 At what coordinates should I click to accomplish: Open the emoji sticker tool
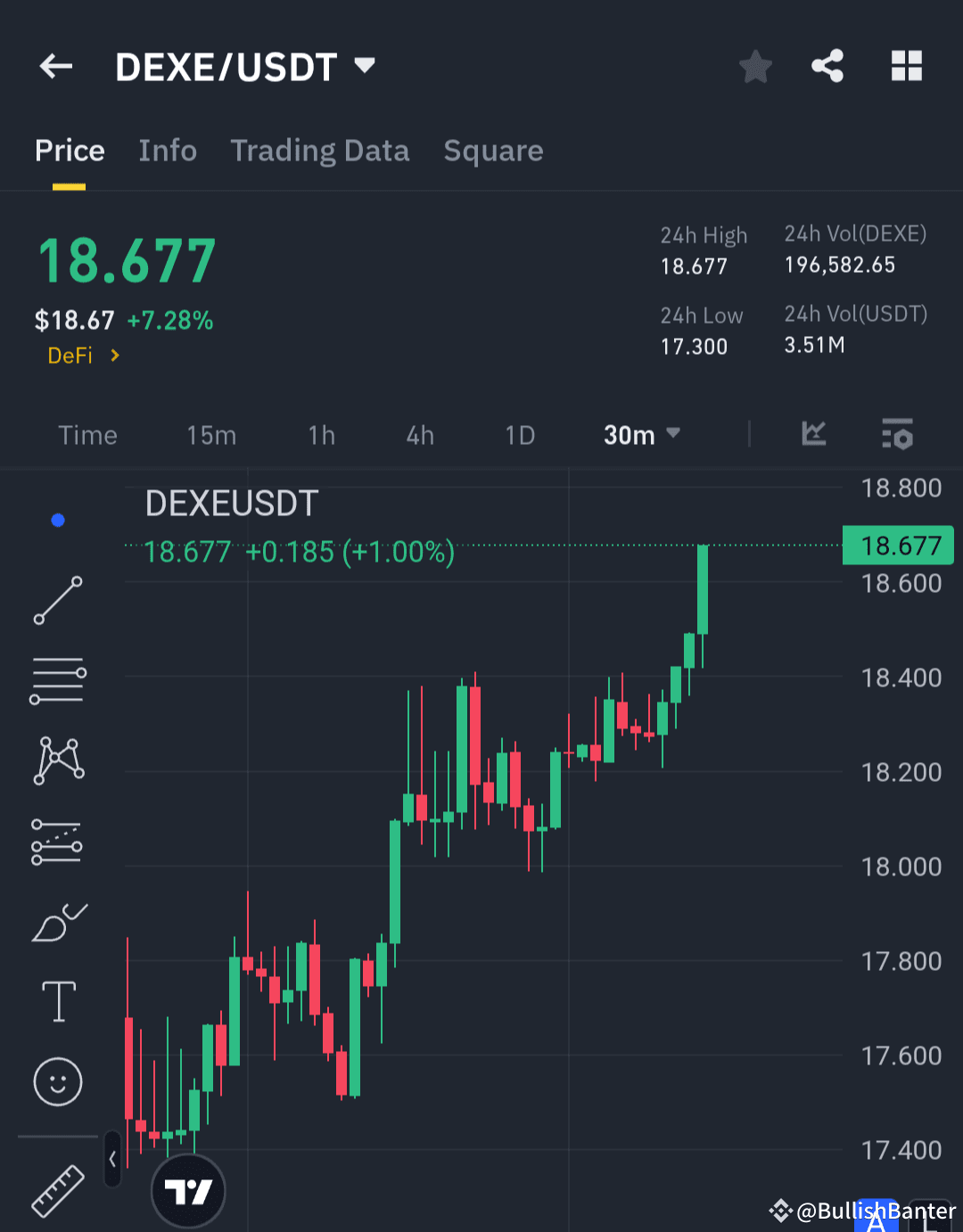[57, 1081]
